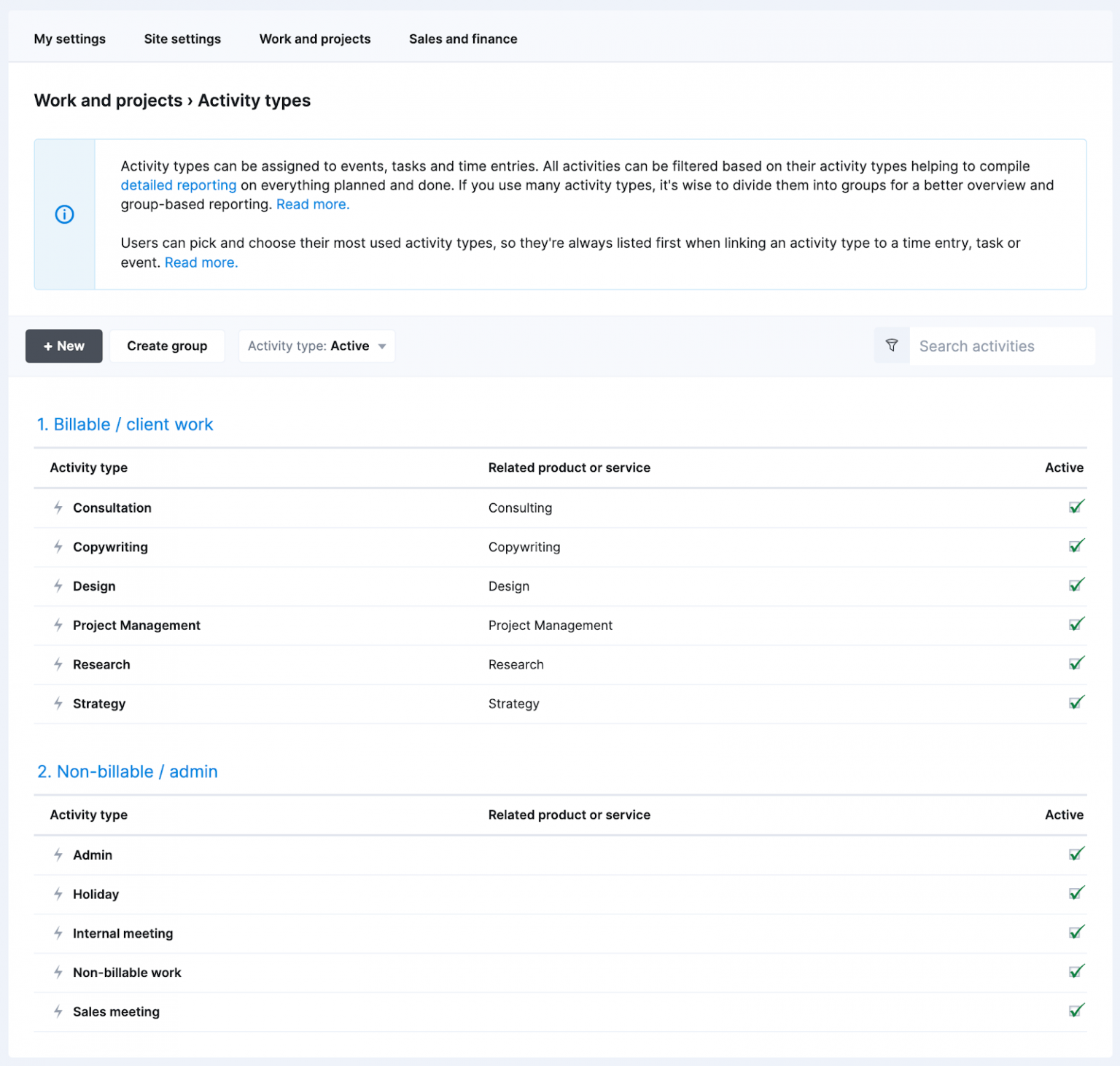Click the lightning icon beside Consultation
This screenshot has width=1120, height=1066.
pyautogui.click(x=58, y=507)
